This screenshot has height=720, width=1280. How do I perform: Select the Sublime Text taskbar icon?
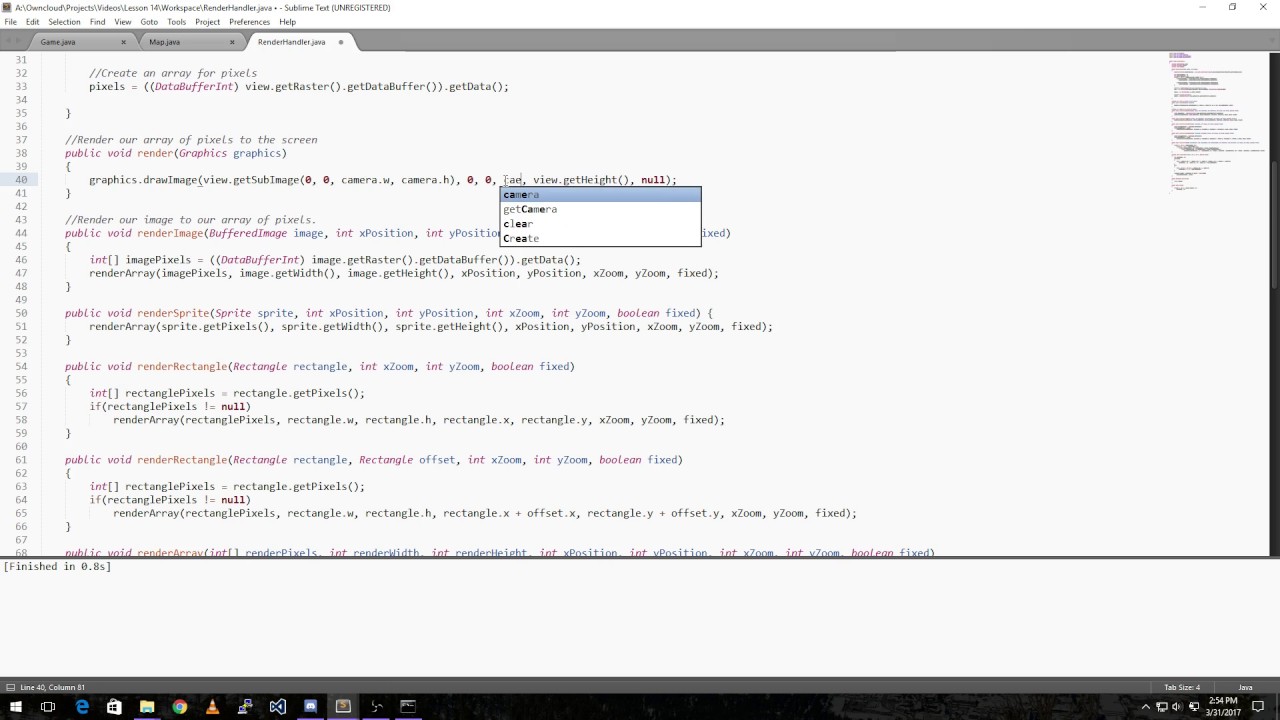click(343, 707)
